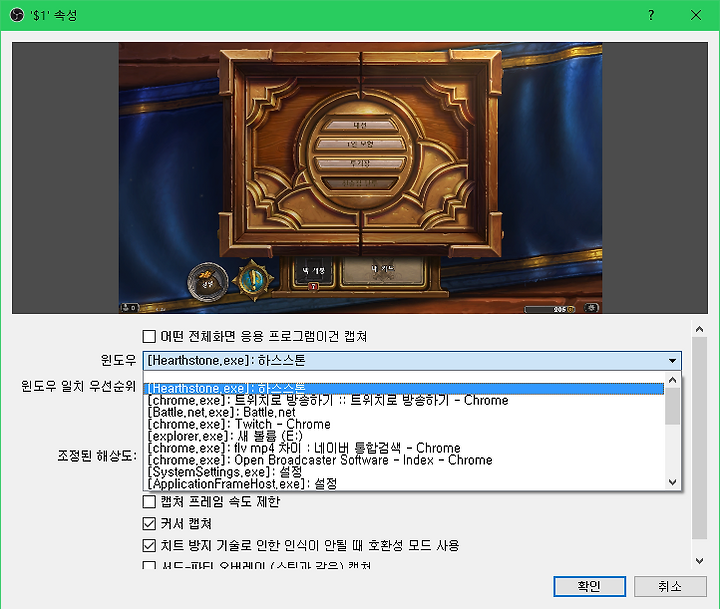The image size is (720, 609).
Task: Click dropdown list scroll down arrow
Action: click(673, 482)
